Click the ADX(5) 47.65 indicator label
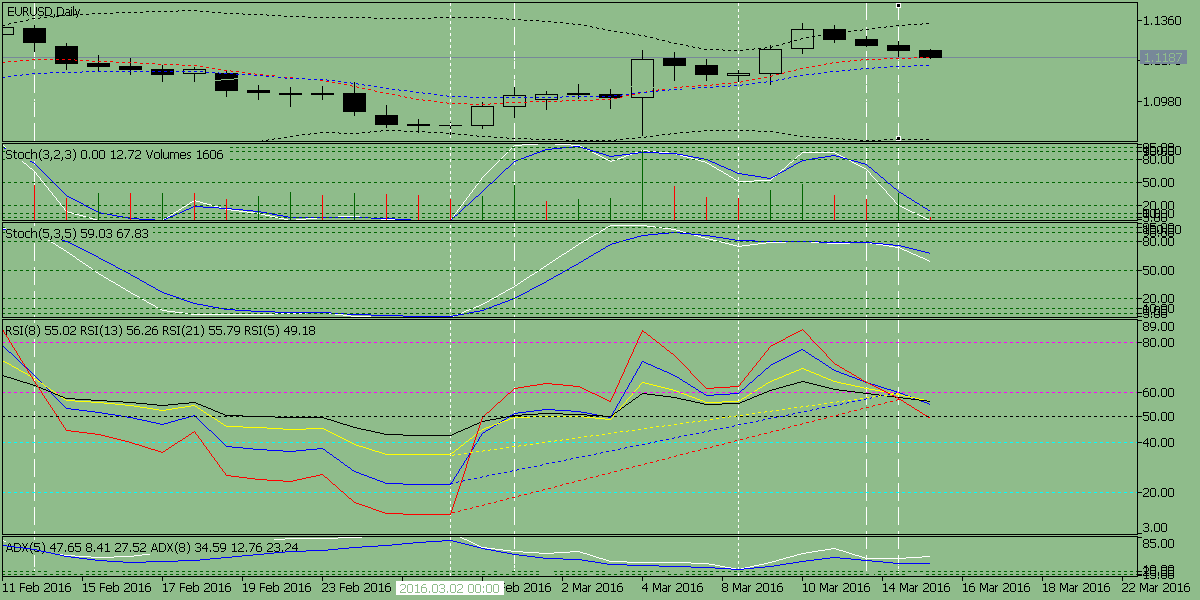The height and width of the screenshot is (600, 1200). click(x=41, y=548)
